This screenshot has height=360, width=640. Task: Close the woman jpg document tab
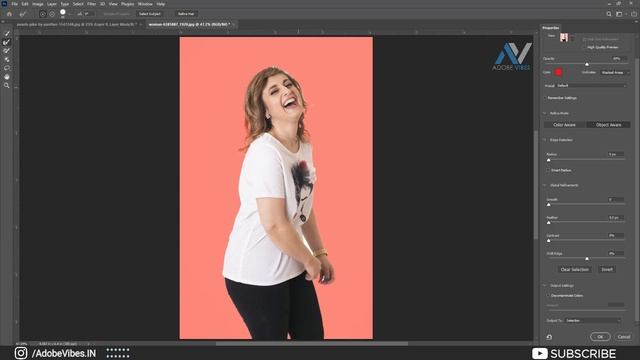(x=235, y=24)
